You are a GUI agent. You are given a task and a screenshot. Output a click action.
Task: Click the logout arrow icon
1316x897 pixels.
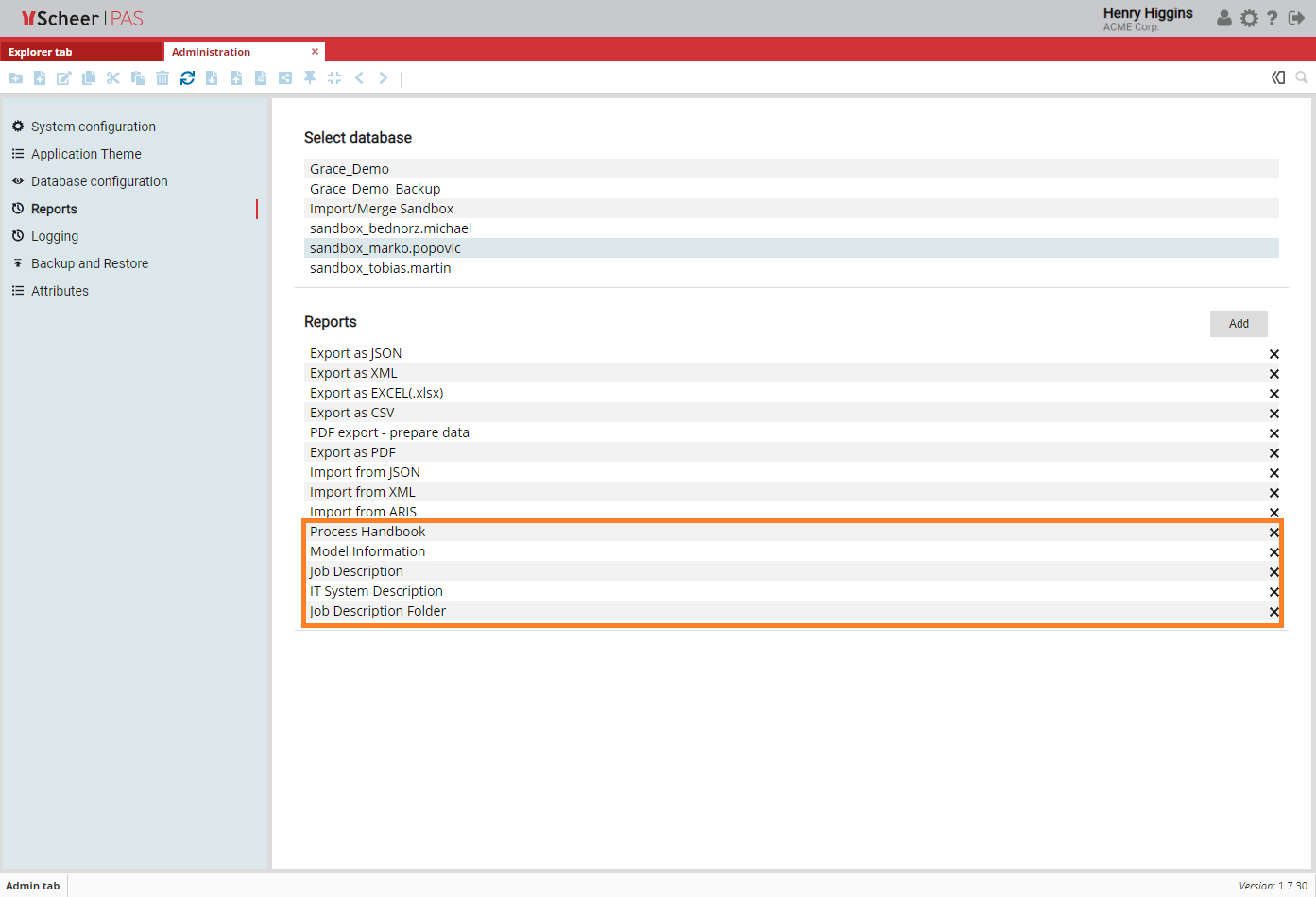click(x=1296, y=18)
